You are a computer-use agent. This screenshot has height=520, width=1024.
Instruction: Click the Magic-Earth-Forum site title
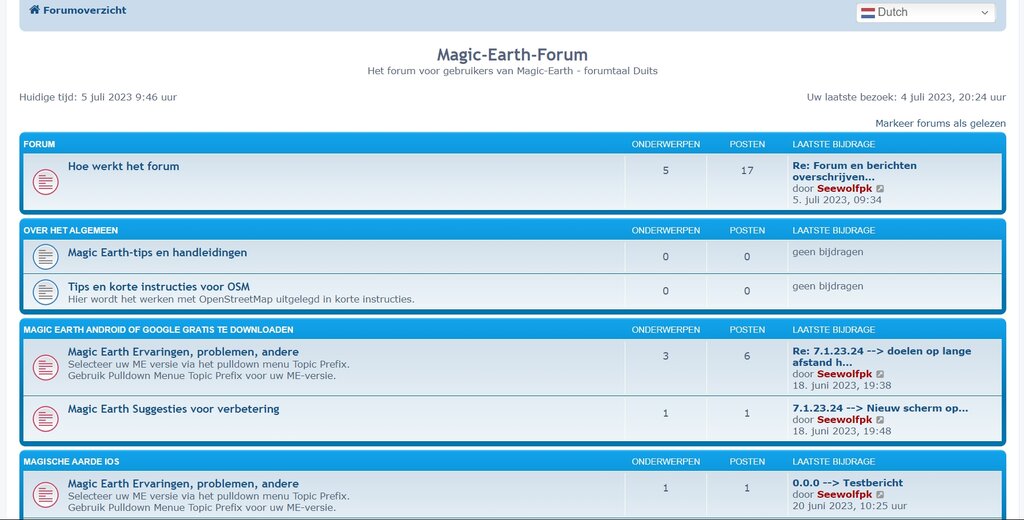click(512, 55)
